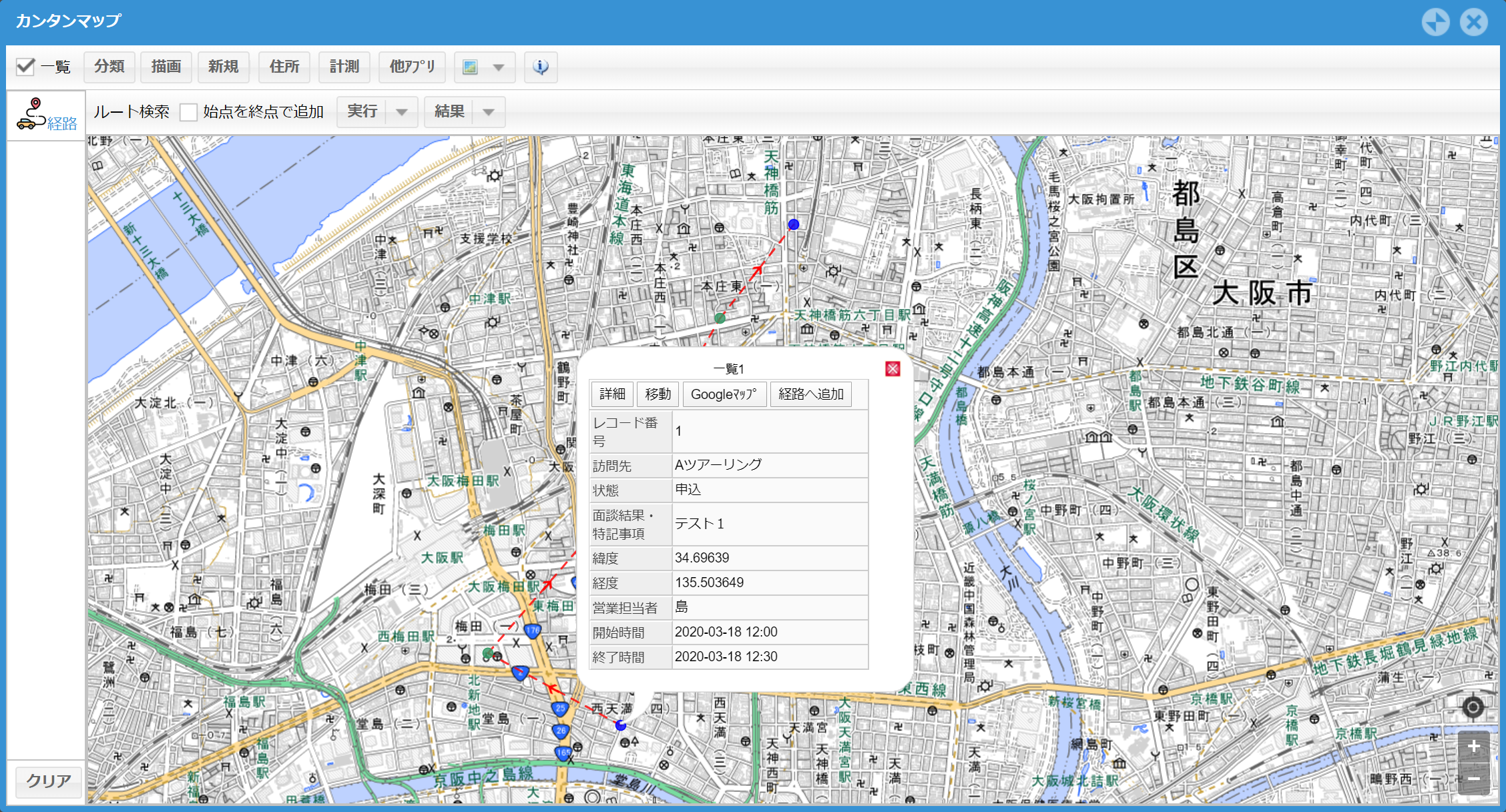Zoom out with the minus button

coord(1474,779)
